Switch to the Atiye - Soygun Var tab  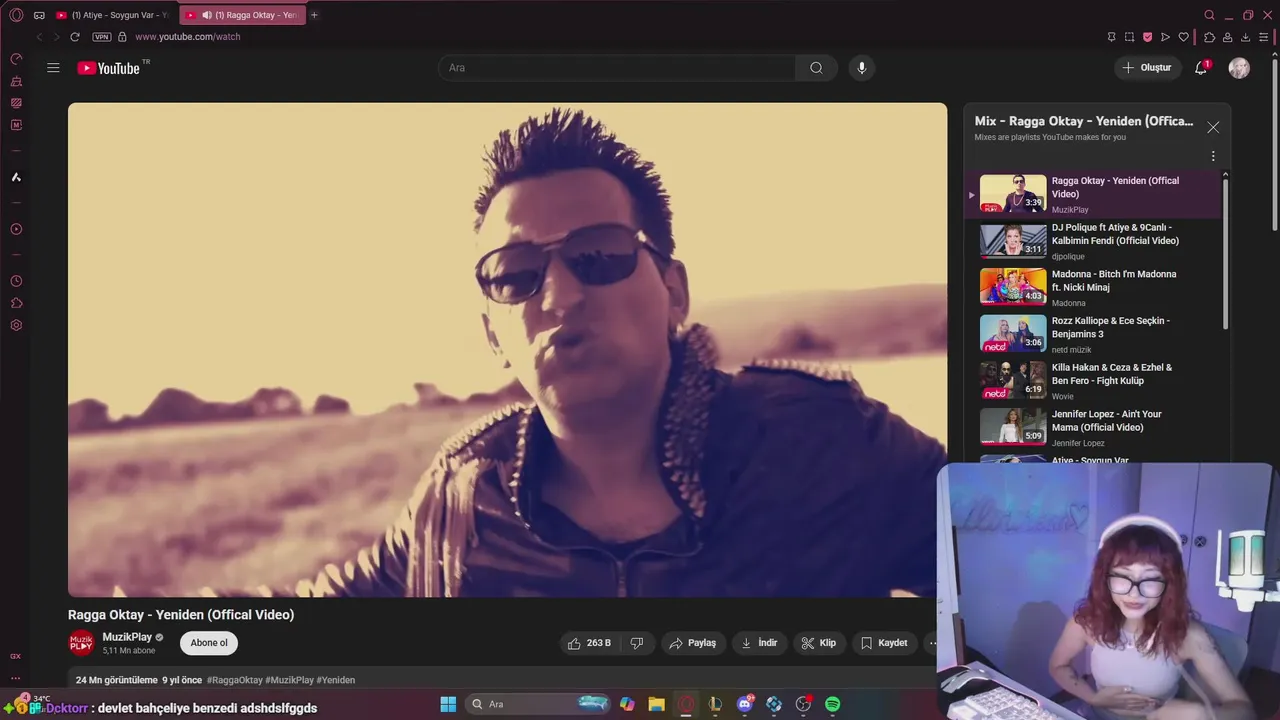112,15
